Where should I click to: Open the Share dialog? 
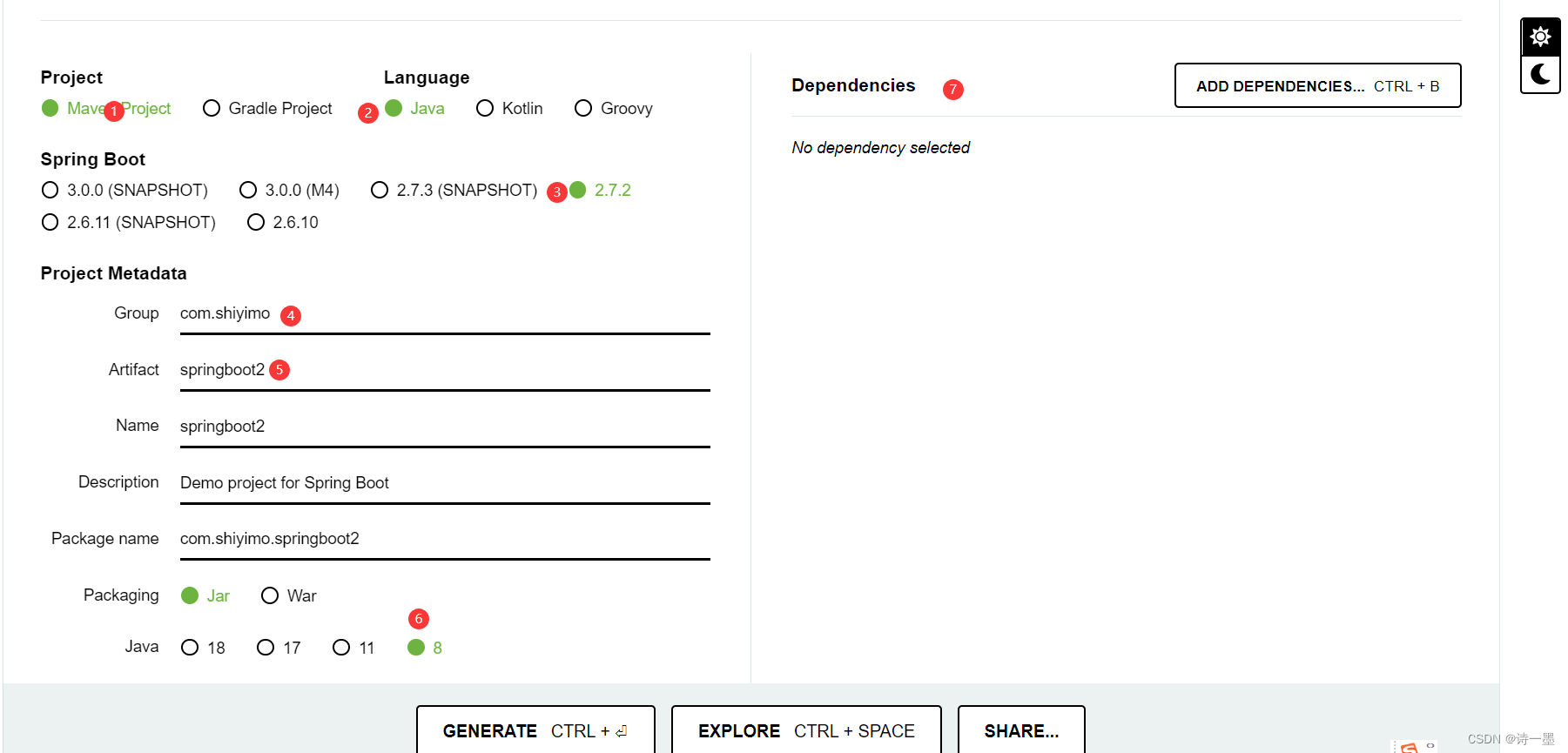(1021, 730)
